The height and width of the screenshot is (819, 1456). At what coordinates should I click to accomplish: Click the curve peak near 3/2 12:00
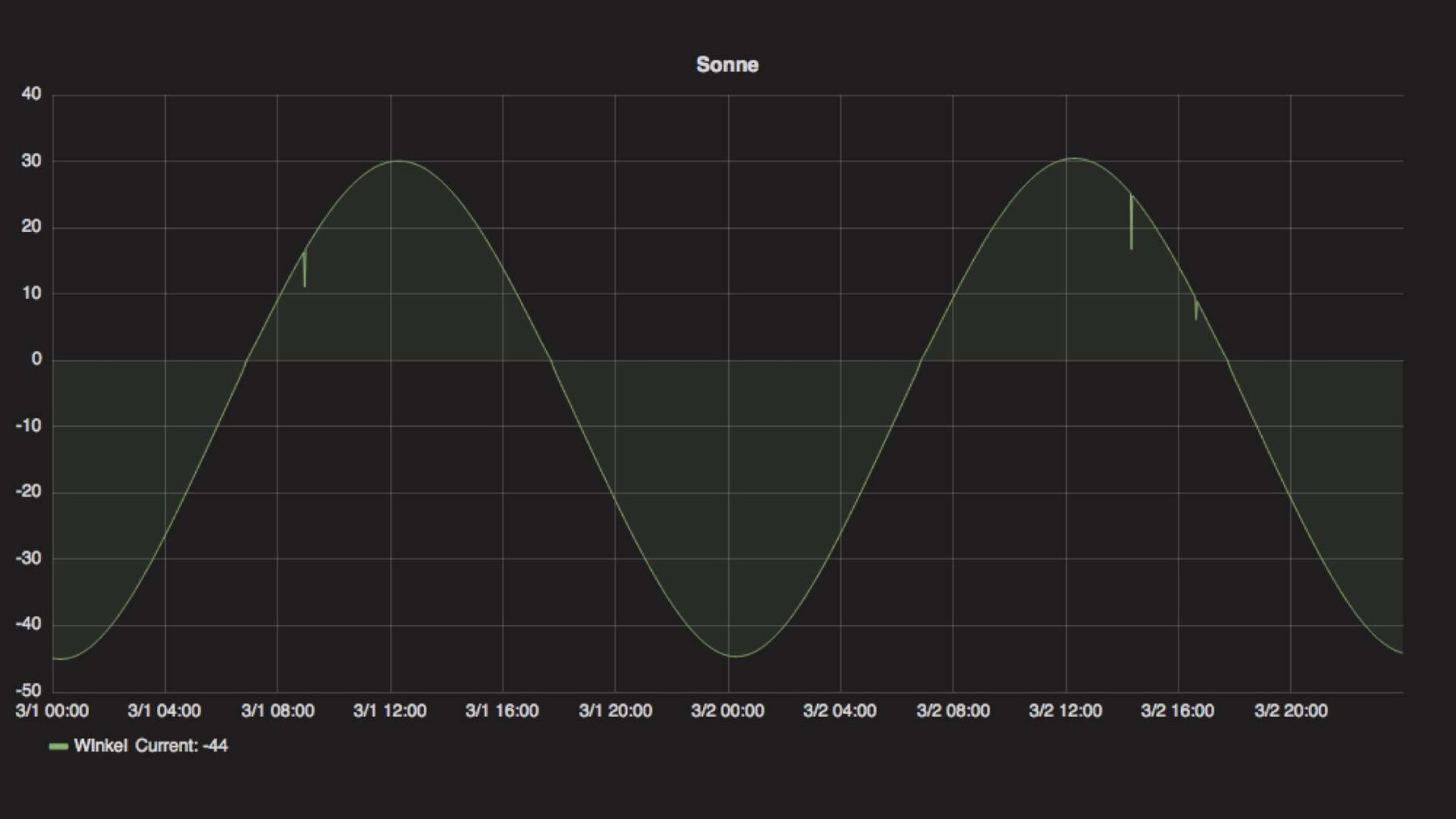pos(1074,158)
